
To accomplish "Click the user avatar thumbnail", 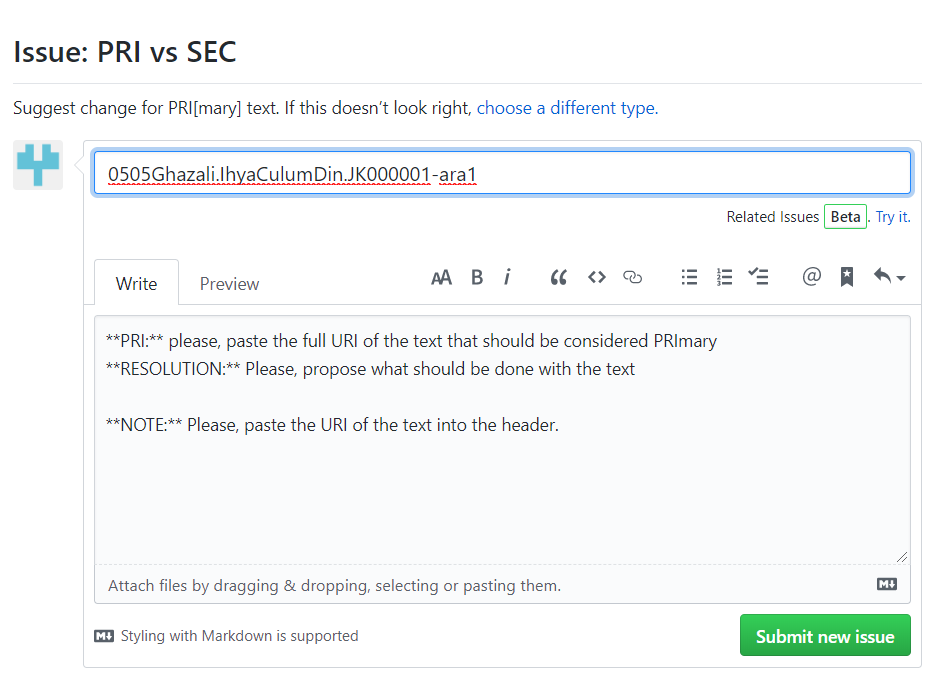I will click(38, 165).
